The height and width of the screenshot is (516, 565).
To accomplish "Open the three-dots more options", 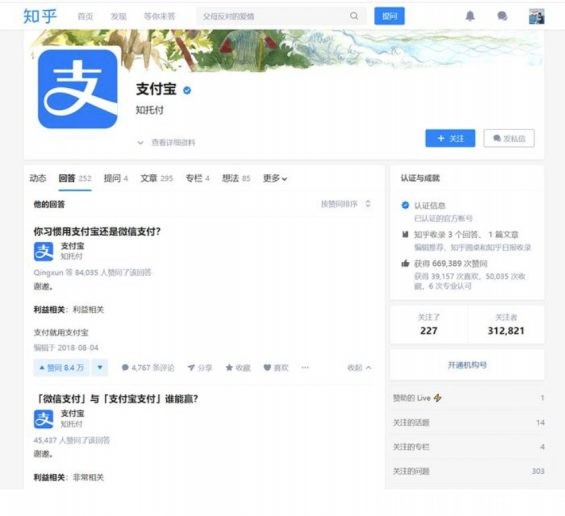I will (305, 368).
